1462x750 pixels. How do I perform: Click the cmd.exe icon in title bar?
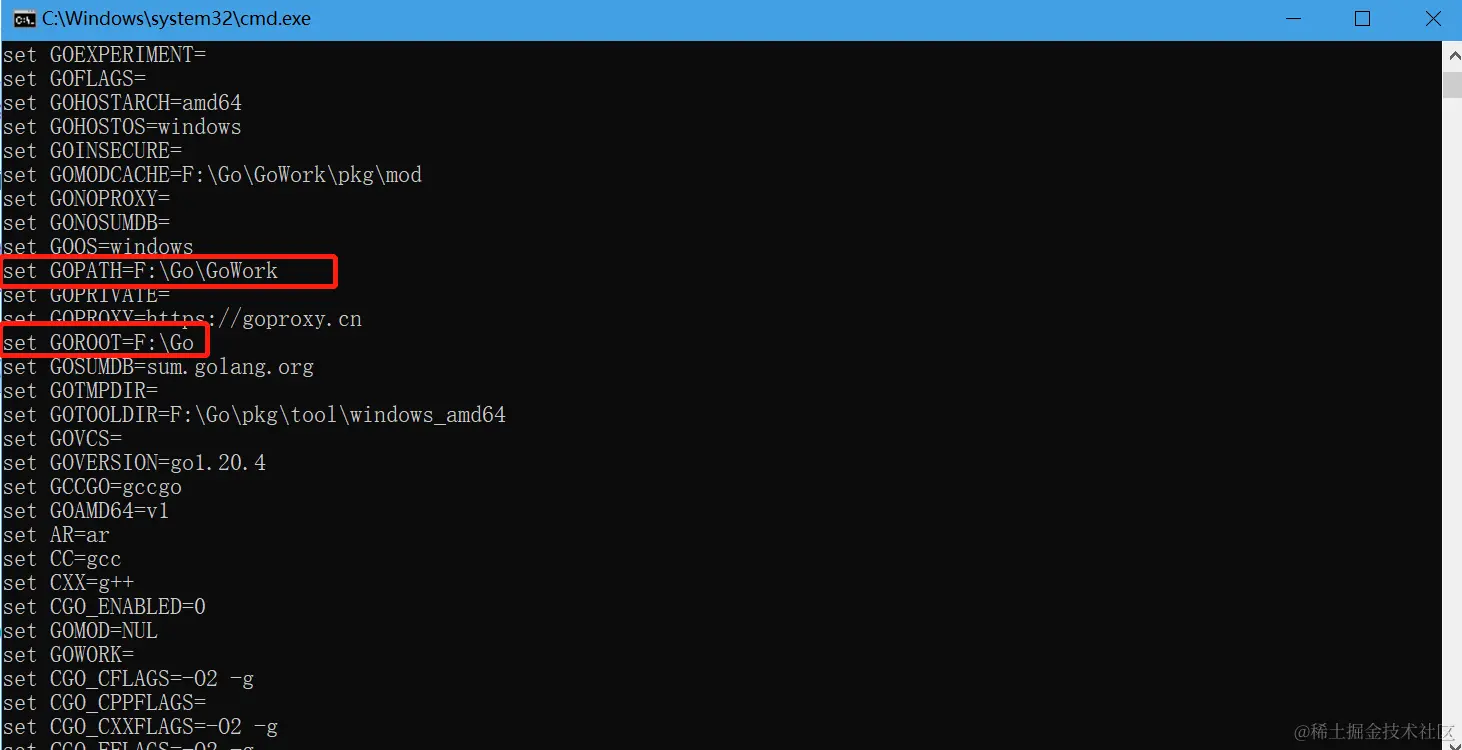24,18
